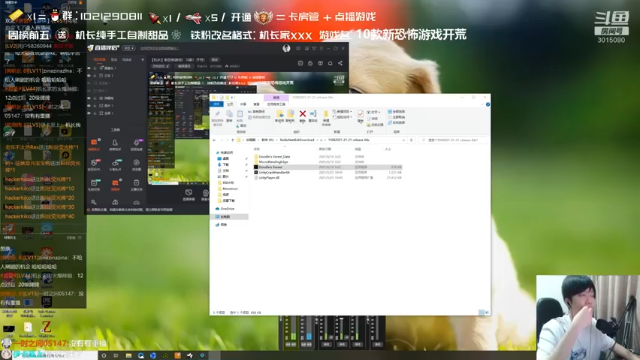Click the user avatar in streaming app title bar

[x=287, y=48]
